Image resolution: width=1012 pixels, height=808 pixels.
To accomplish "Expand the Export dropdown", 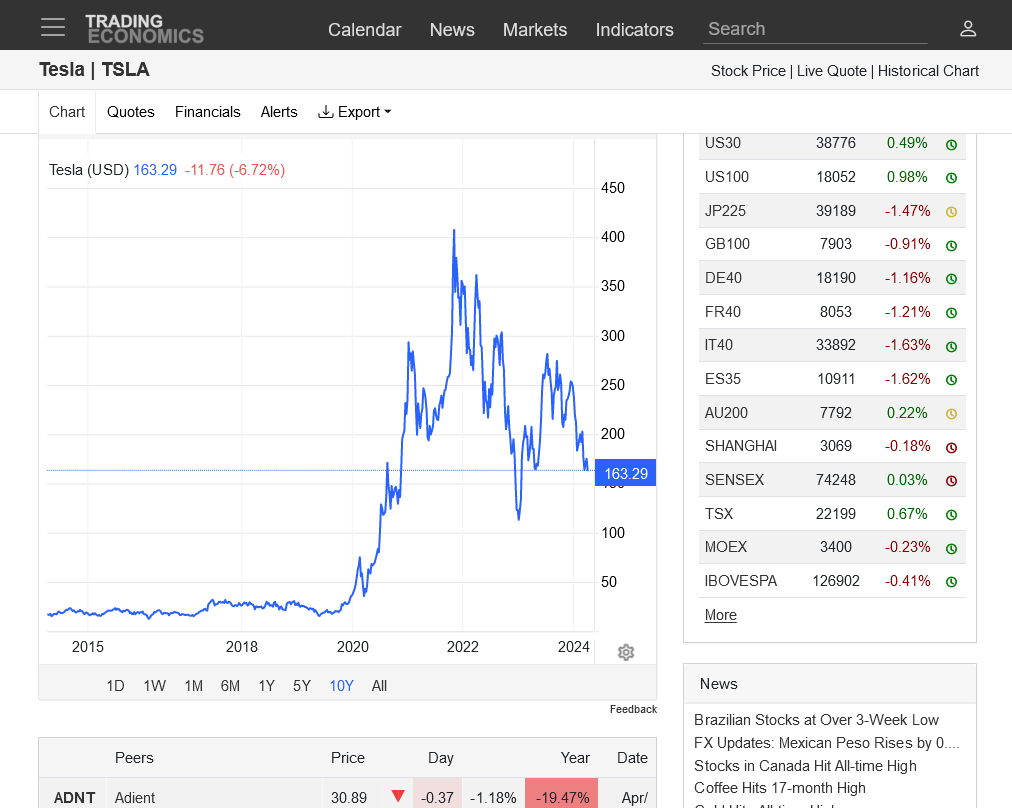I will [355, 112].
